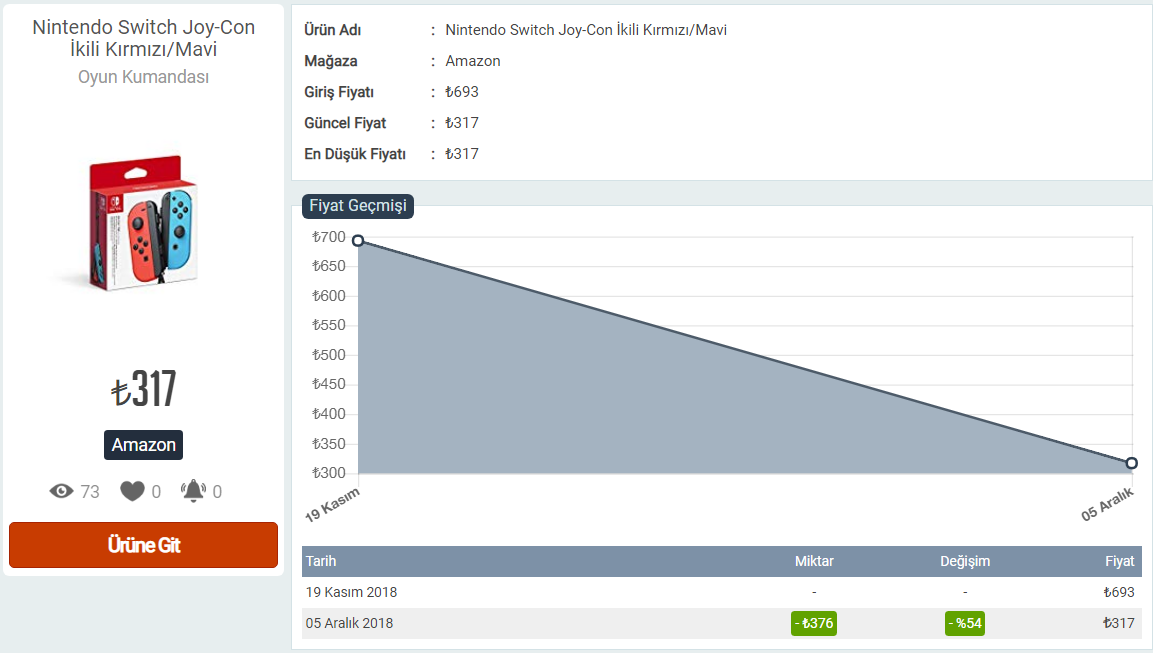1153x653 pixels.
Task: Click the Amazon store badge under price
Action: coord(143,445)
